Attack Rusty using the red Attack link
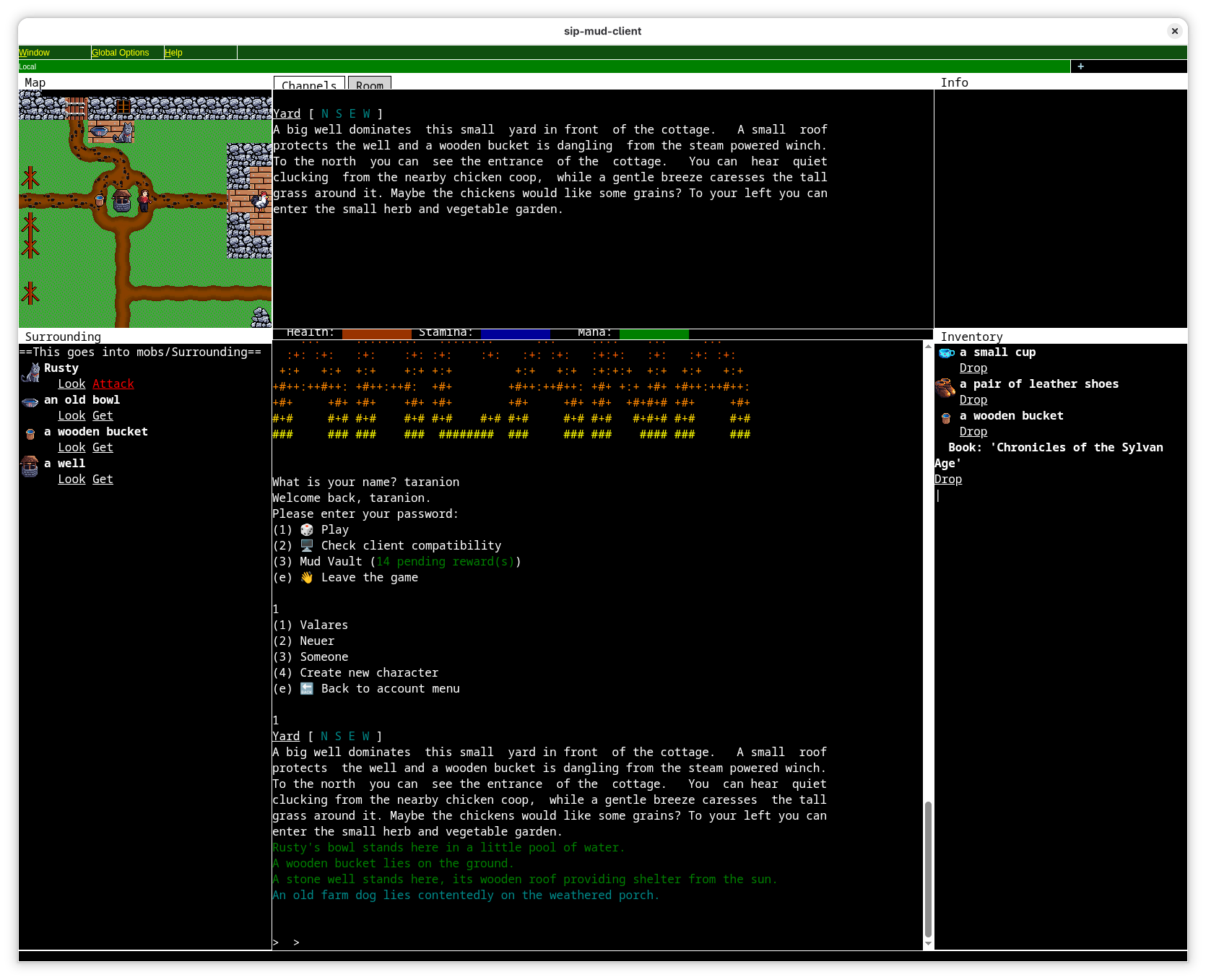The height and width of the screenshot is (980, 1206). [113, 384]
